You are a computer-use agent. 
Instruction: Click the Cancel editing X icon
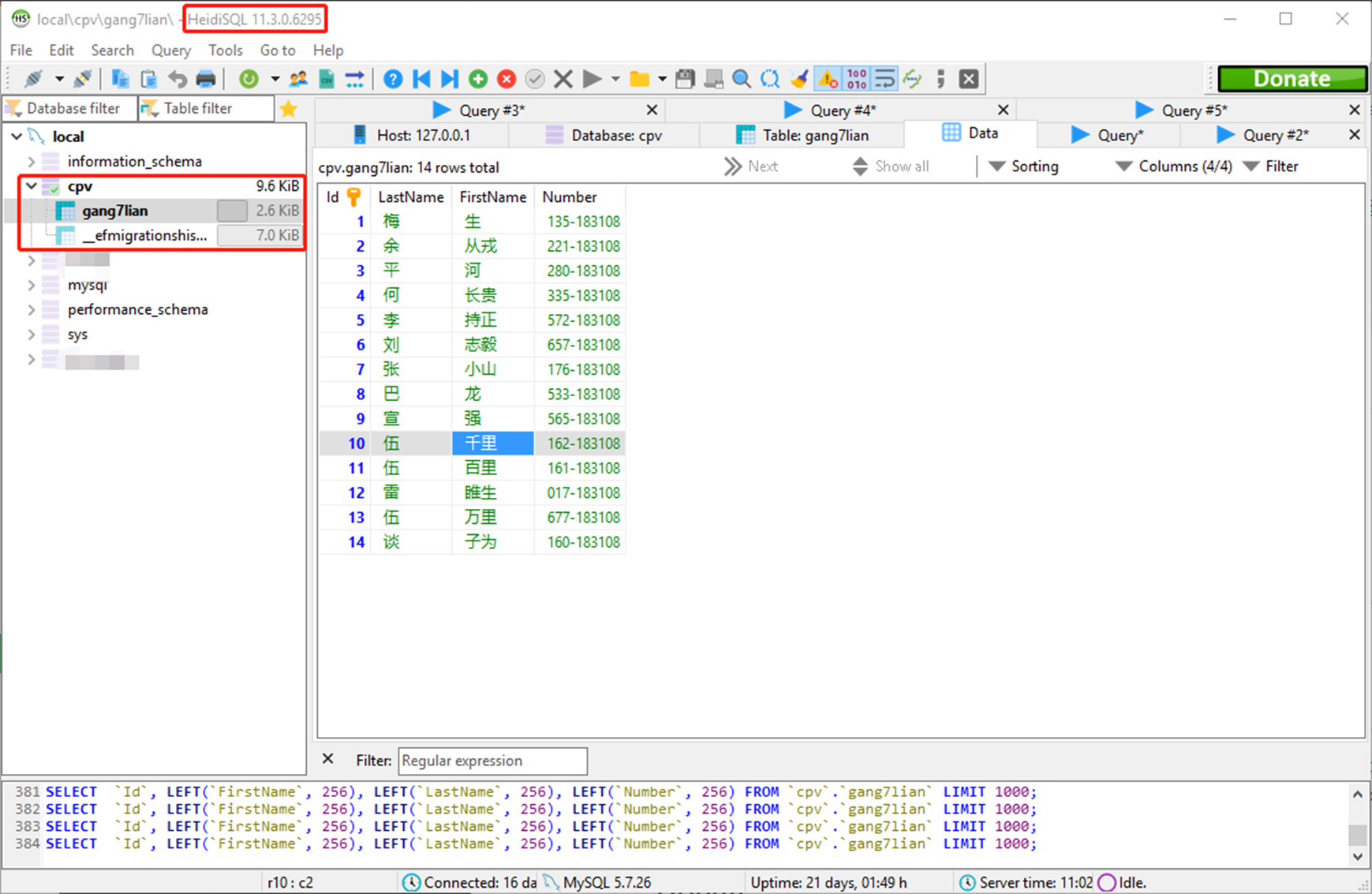pos(563,79)
